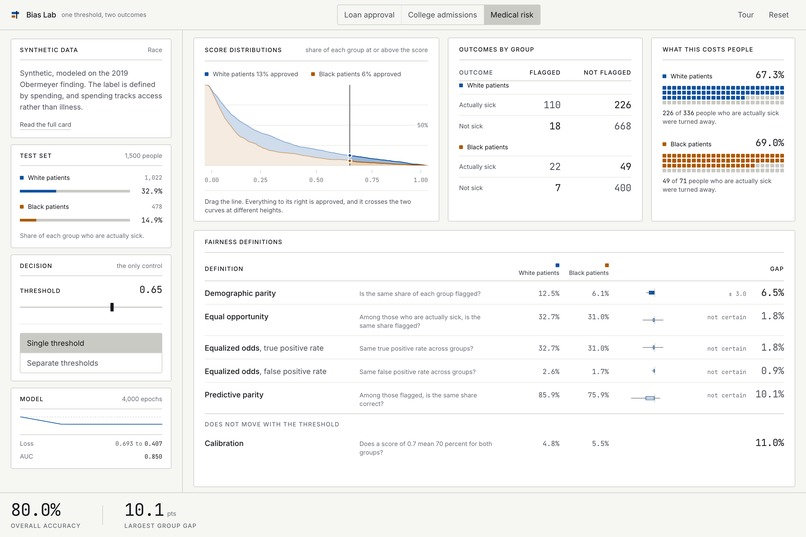
Task: Click the 10.1 pts largest group gap figure
Action: click(x=150, y=510)
